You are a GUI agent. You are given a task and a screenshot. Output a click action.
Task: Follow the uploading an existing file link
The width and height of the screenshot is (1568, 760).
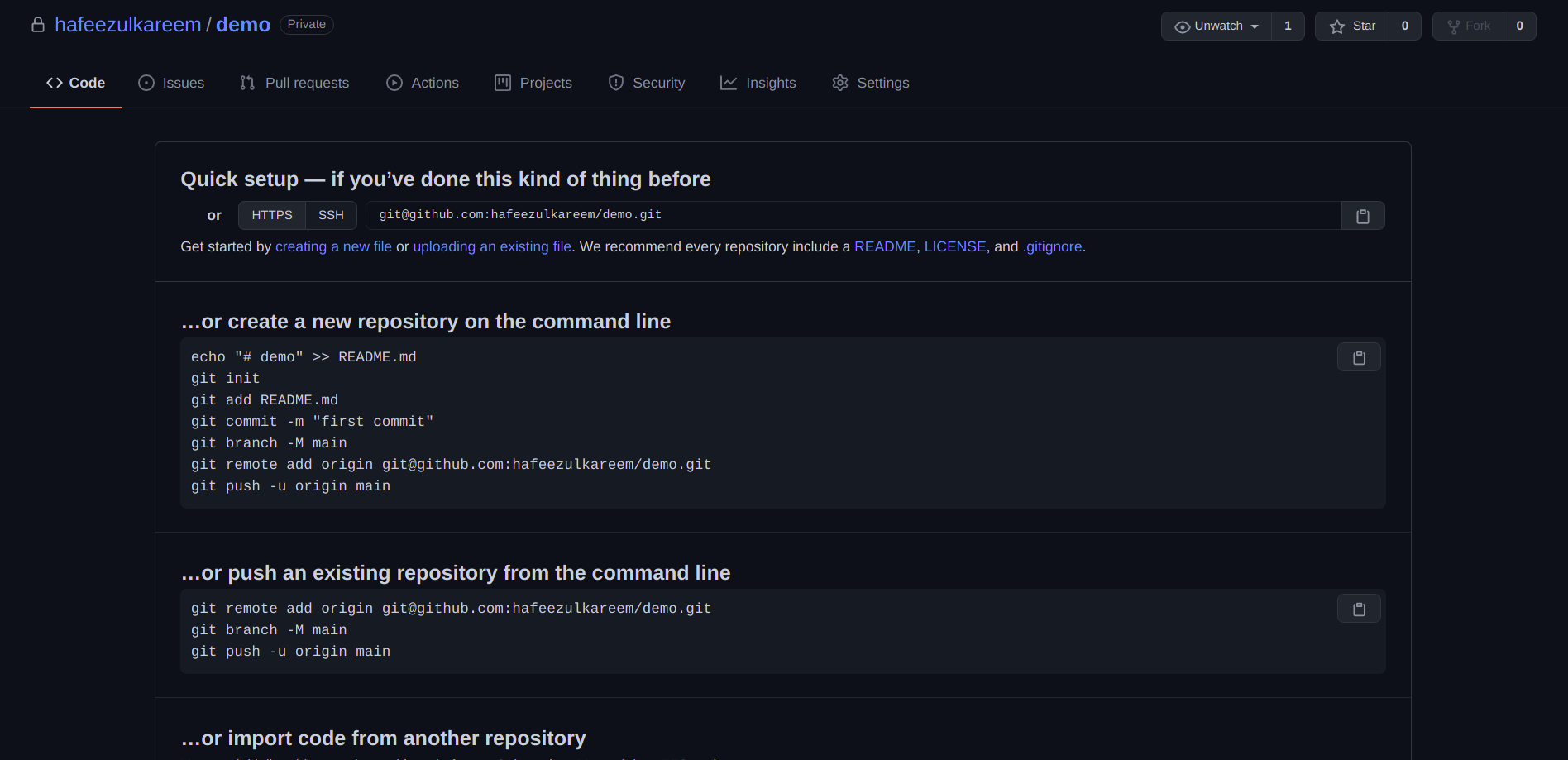(x=491, y=246)
